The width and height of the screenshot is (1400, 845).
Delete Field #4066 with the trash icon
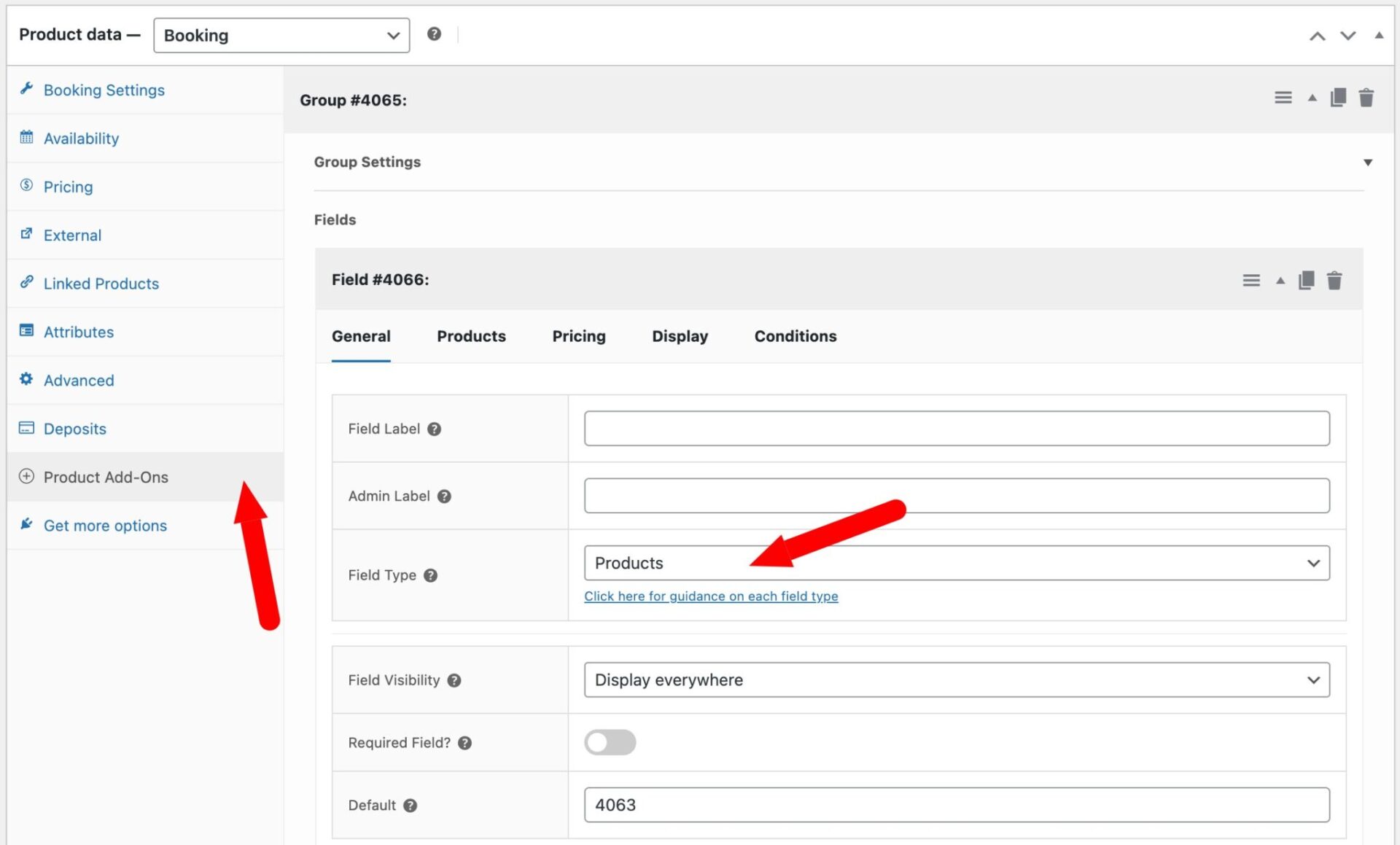[x=1334, y=279]
